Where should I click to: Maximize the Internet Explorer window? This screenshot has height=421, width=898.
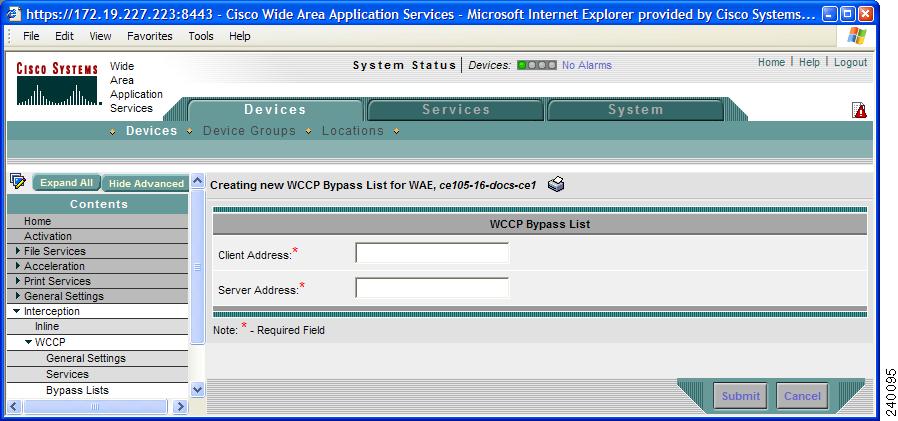tap(848, 14)
